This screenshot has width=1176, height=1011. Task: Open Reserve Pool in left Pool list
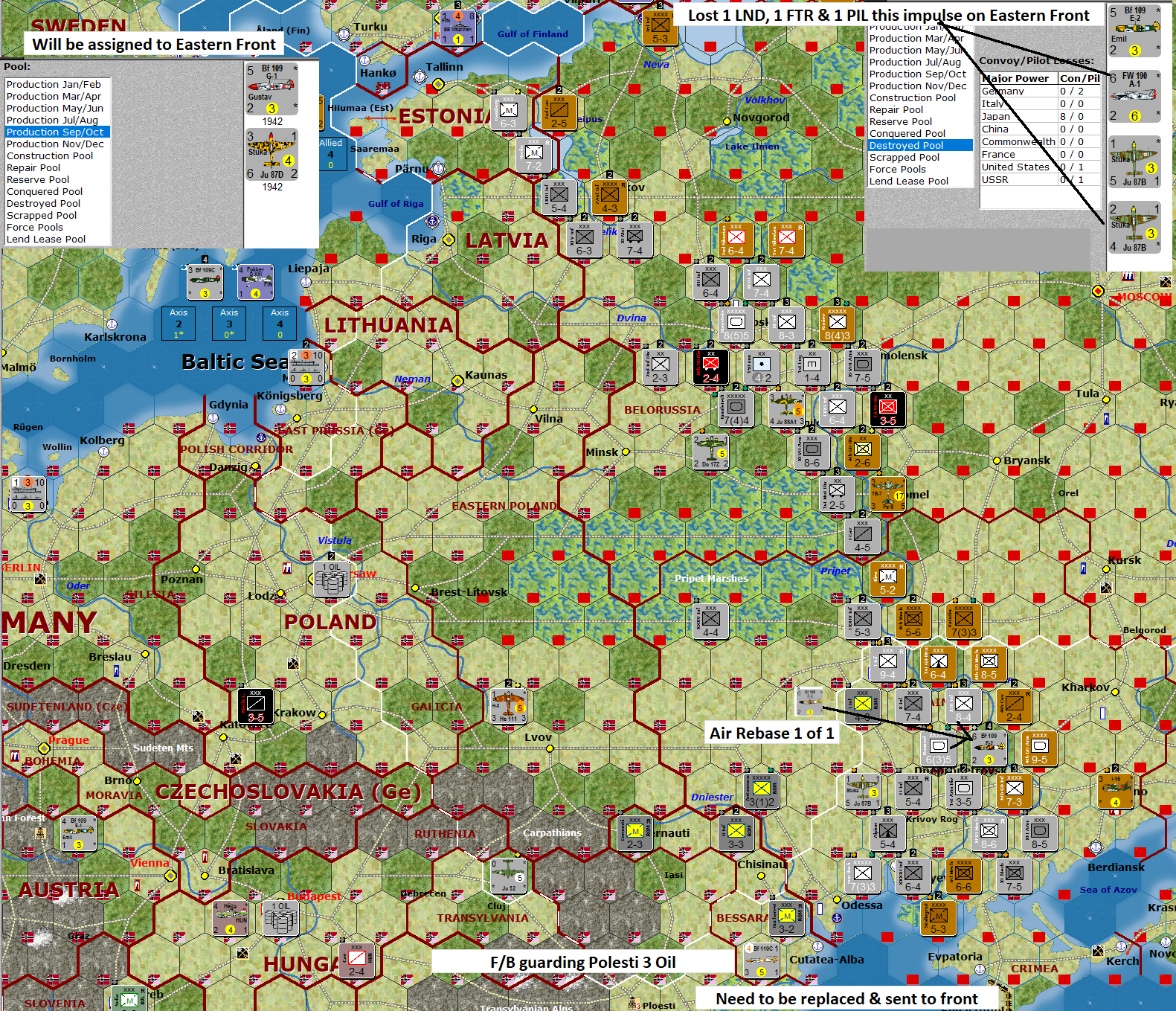click(x=57, y=179)
